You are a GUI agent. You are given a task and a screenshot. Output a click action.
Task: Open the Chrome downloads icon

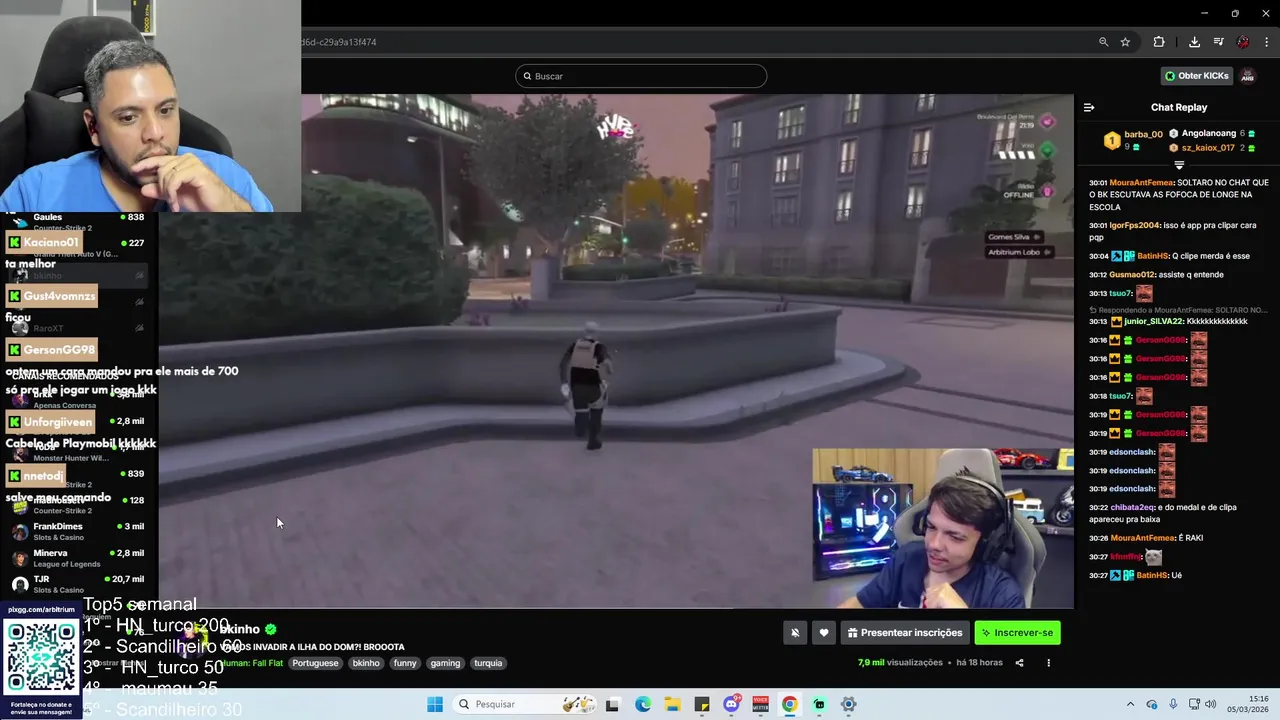tap(1194, 42)
